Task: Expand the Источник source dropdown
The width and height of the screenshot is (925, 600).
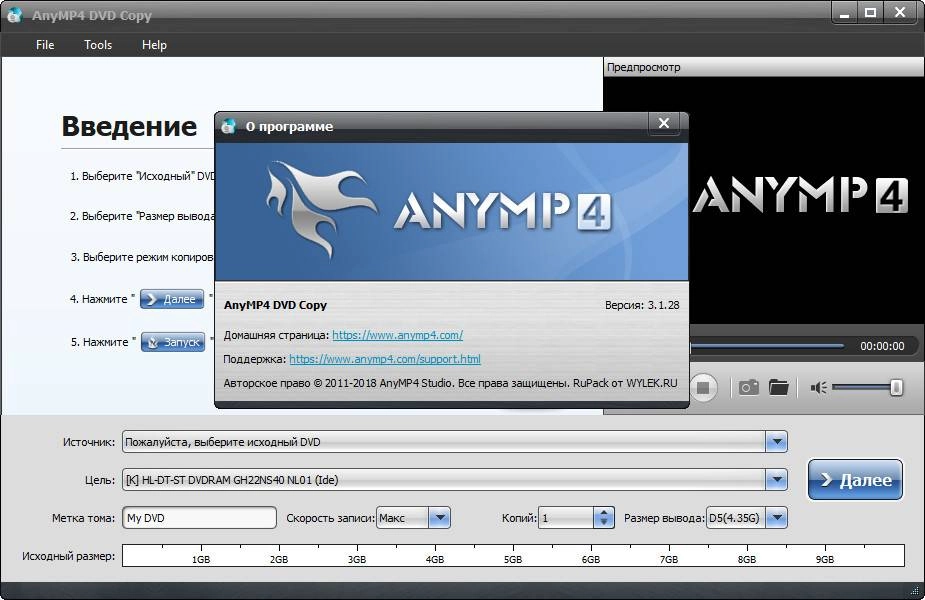Action: click(x=777, y=442)
